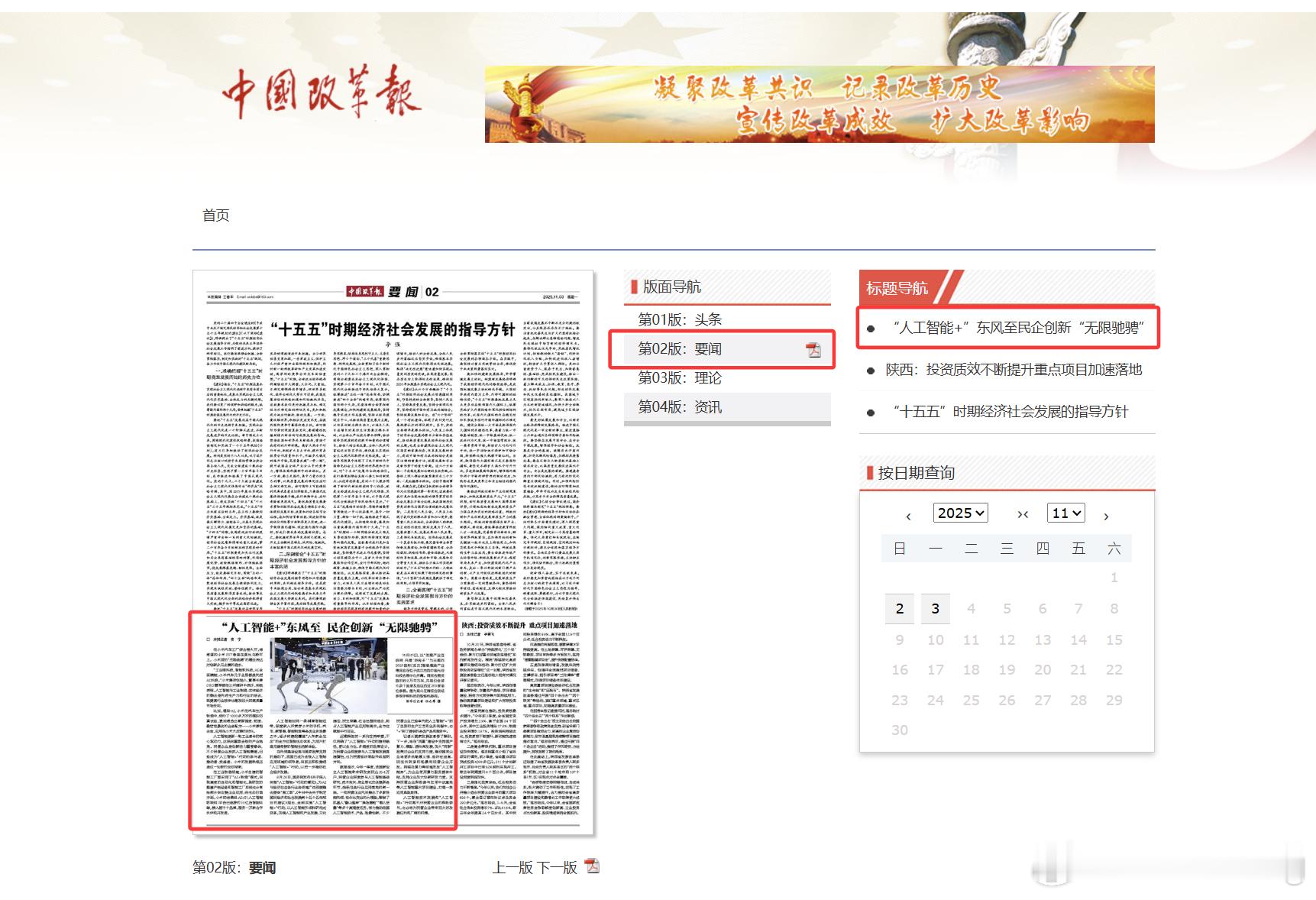Click the reset icon between year and month selectors

point(1023,514)
